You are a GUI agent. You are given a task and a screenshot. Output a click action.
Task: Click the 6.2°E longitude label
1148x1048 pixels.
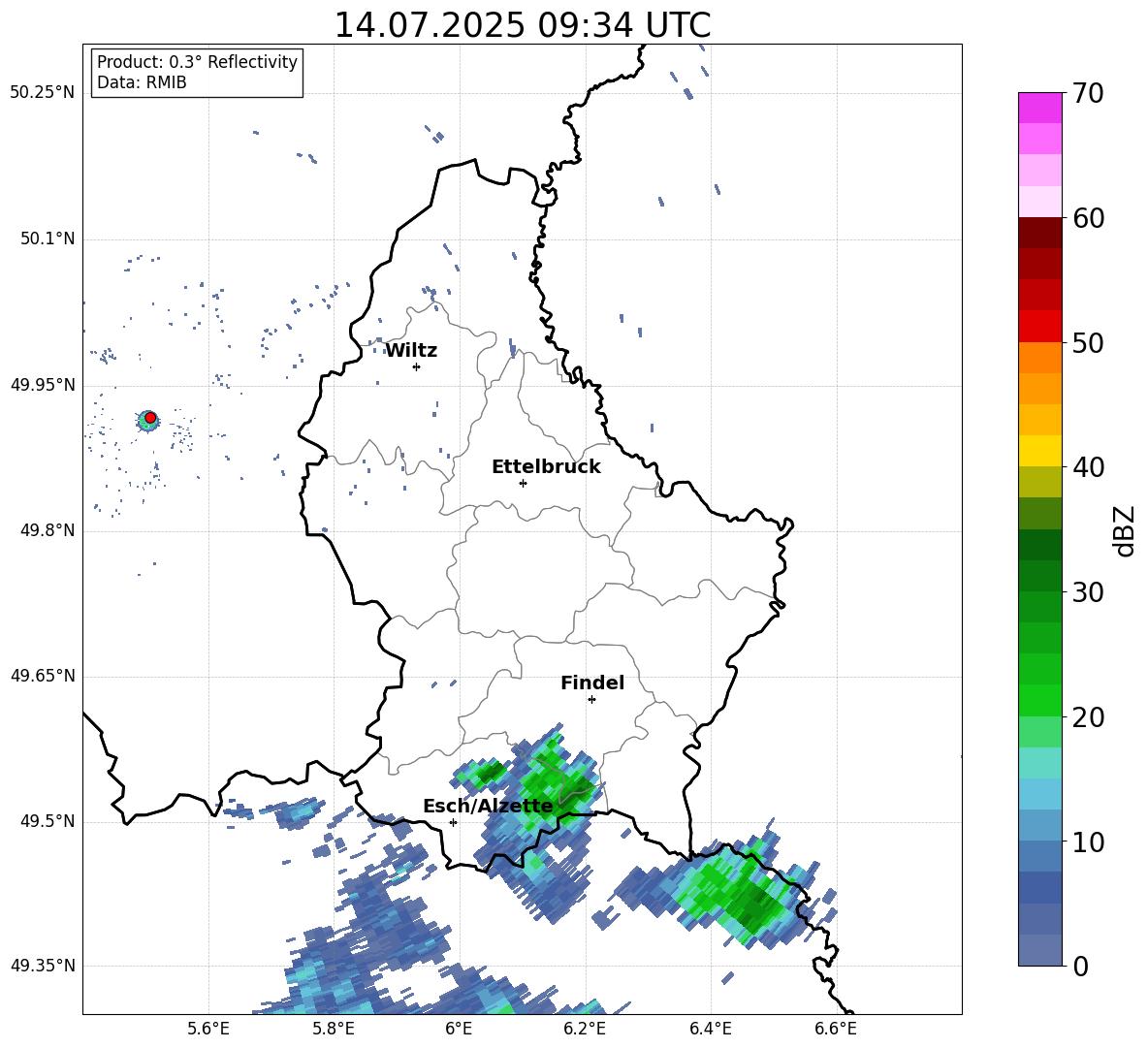pyautogui.click(x=585, y=1030)
